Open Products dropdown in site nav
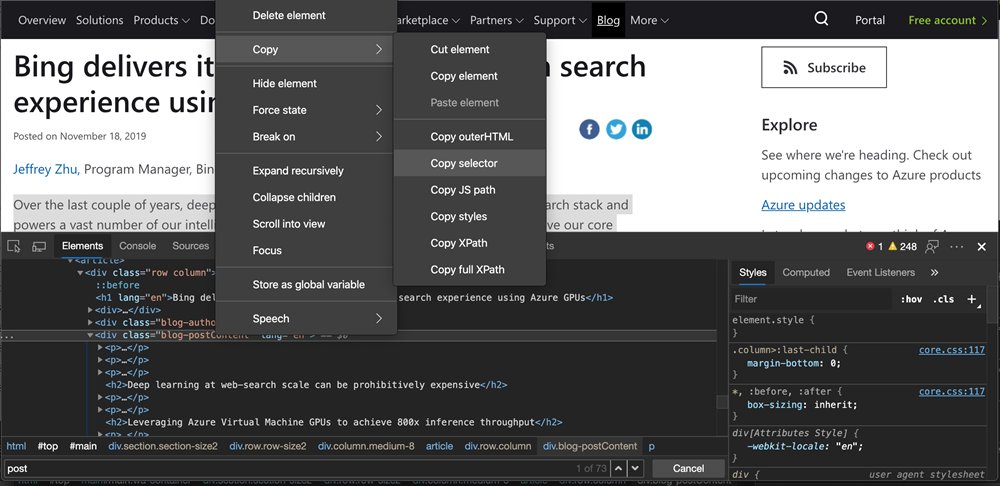1000x486 pixels. [161, 20]
